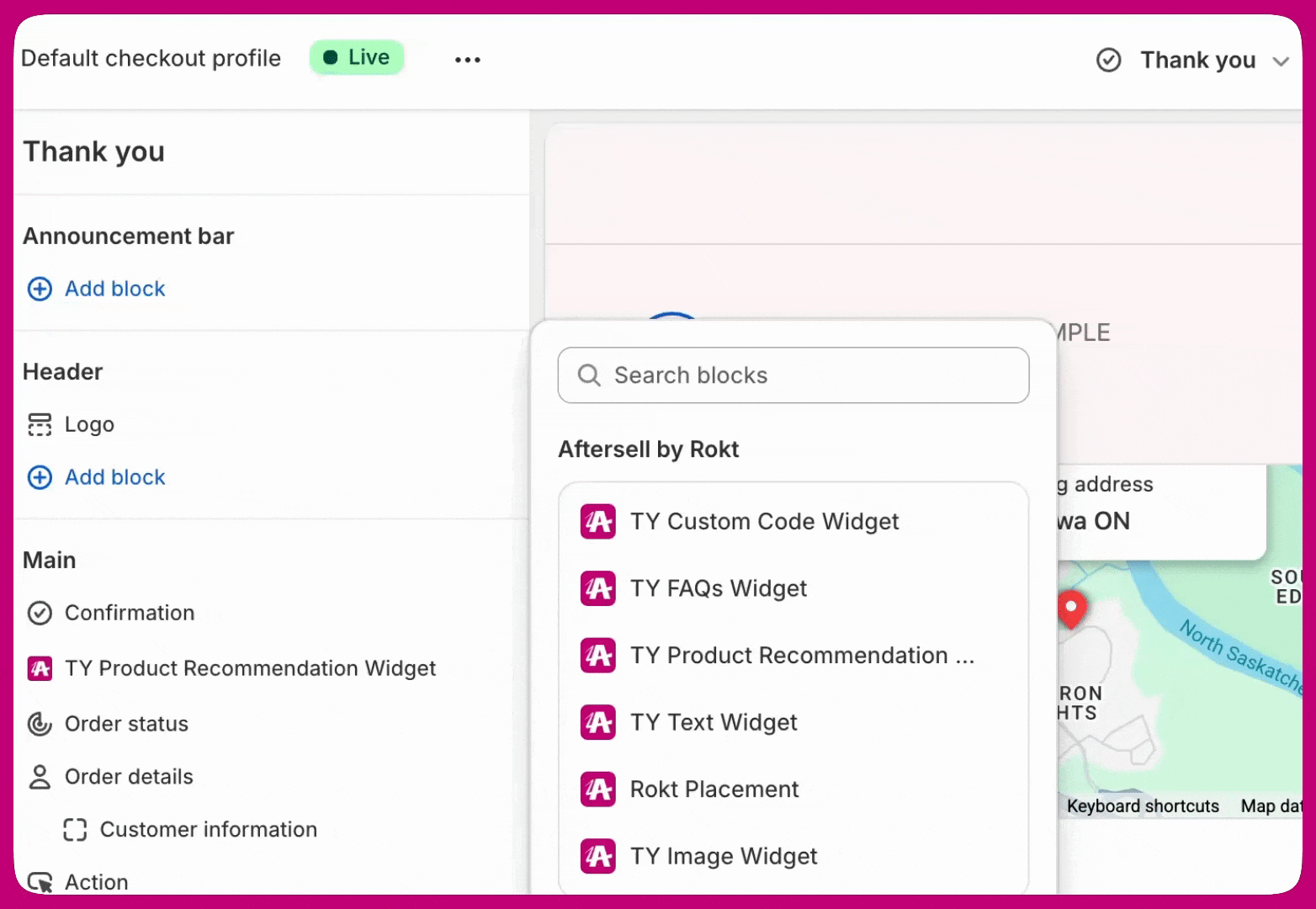Click the Aftersell by Rokt heading
The image size is (1316, 909).
[x=649, y=449]
